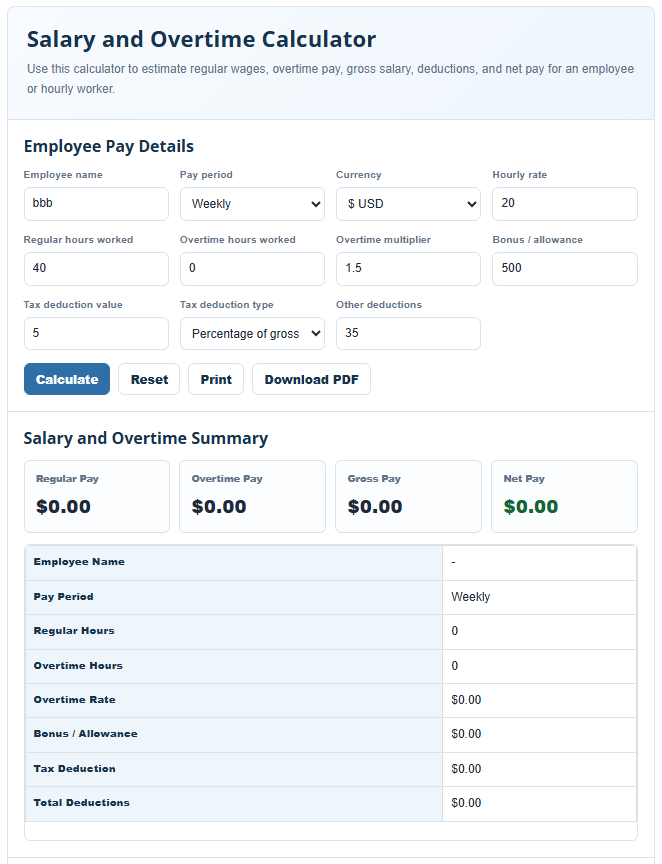Focus the Hourly rate field

tap(565, 204)
